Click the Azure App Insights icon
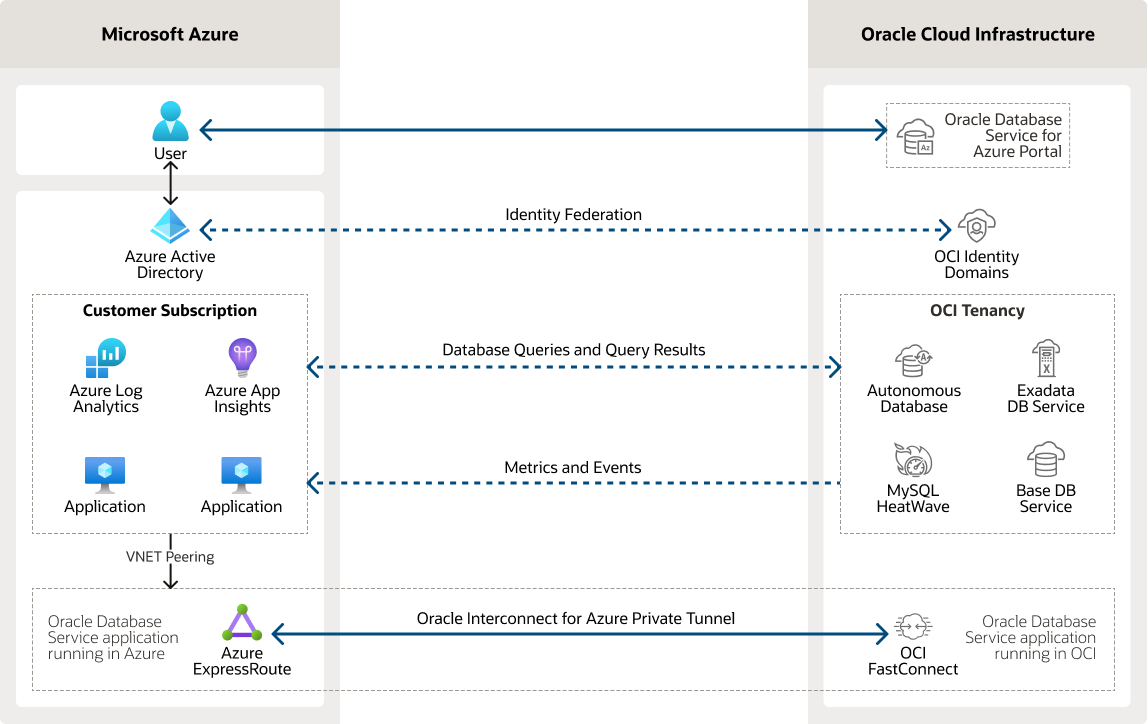 click(x=242, y=357)
